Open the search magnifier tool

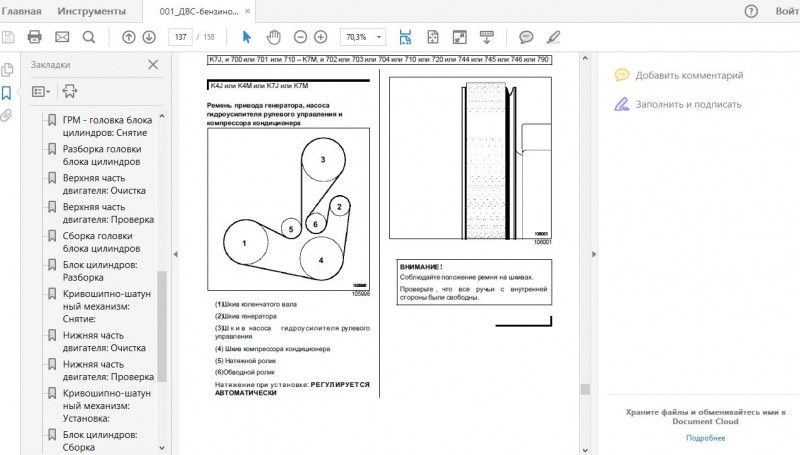[x=89, y=37]
